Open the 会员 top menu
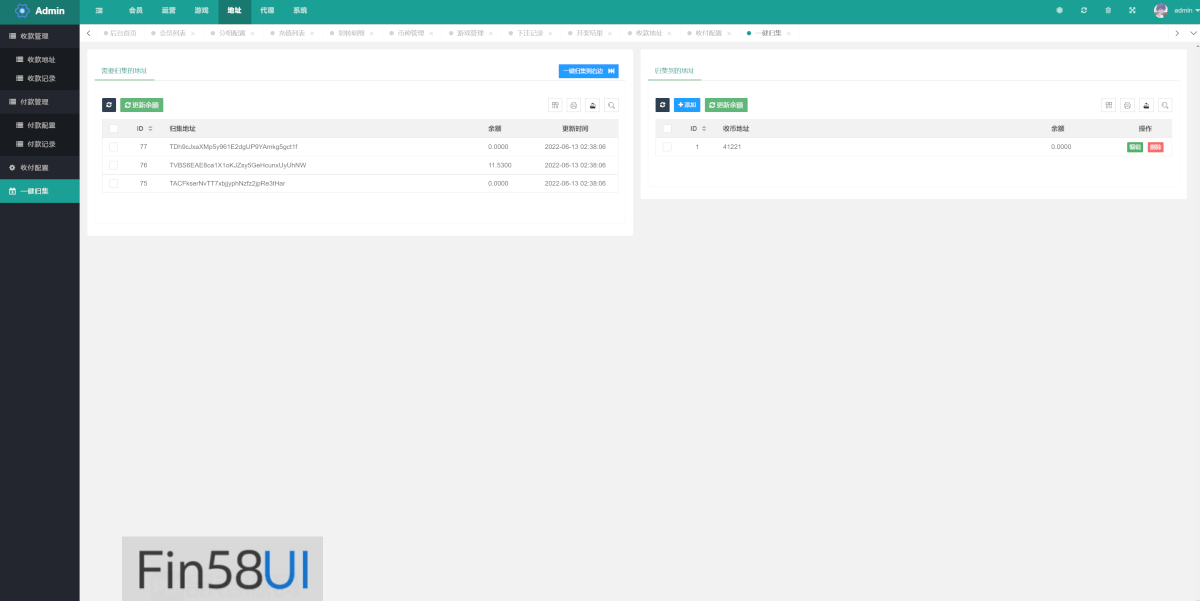The height and width of the screenshot is (601, 1200). (x=135, y=10)
